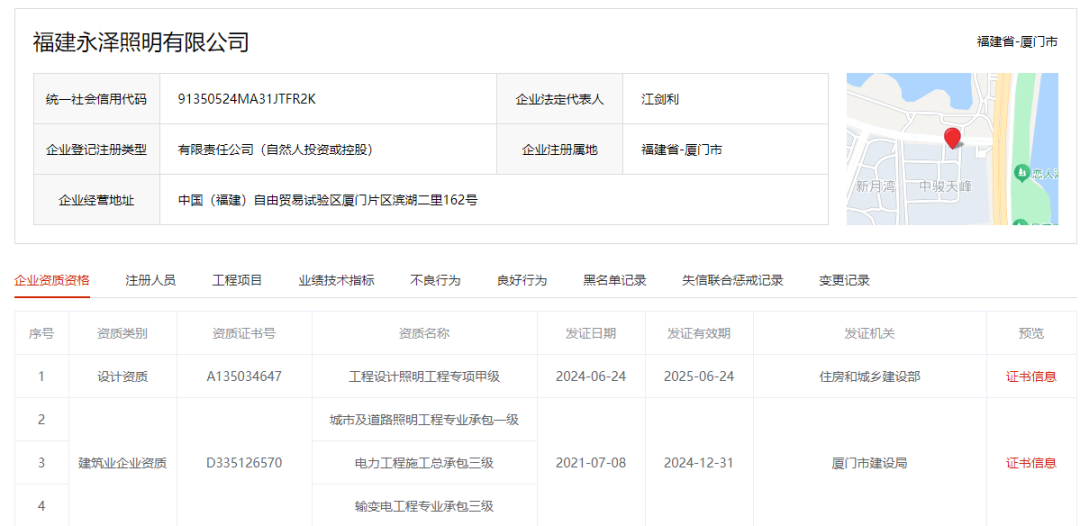Select the 建筑业企业资质 category cell

pos(123,463)
